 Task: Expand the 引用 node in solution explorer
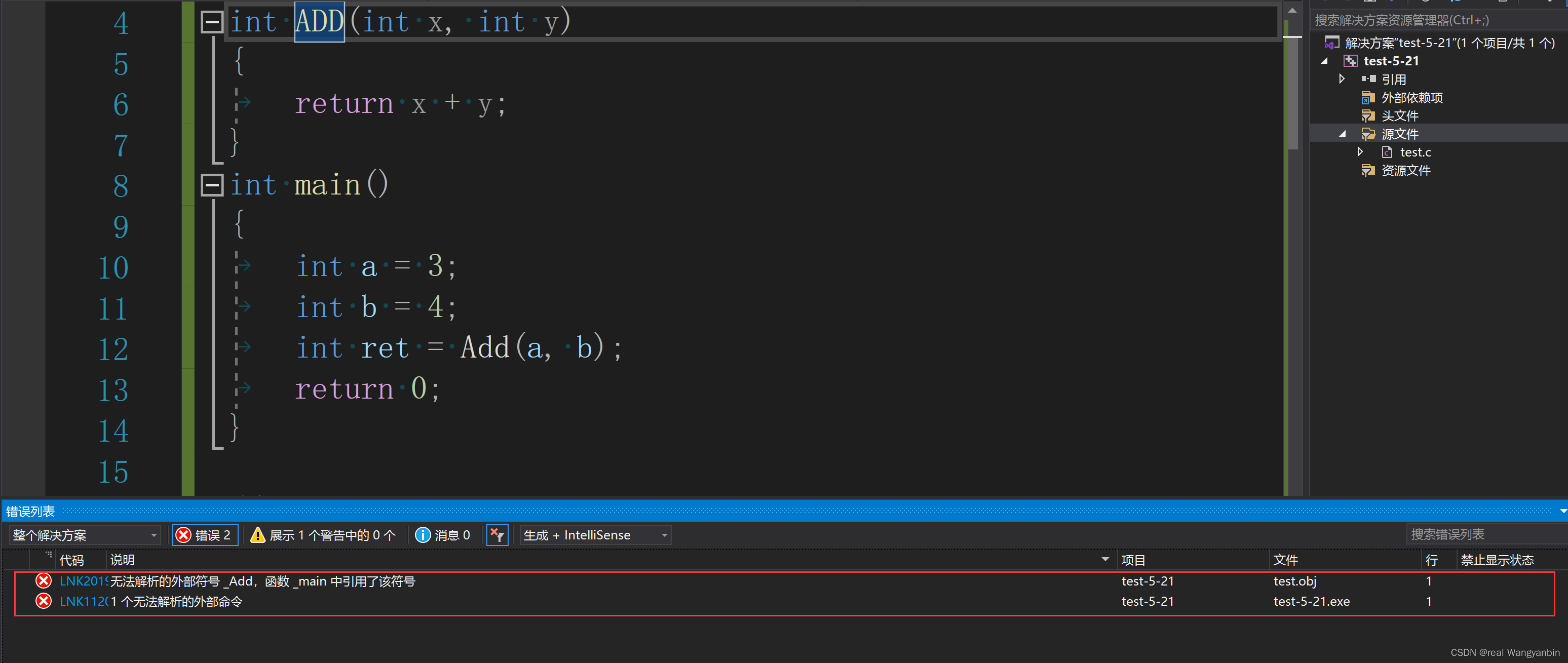pos(1342,79)
